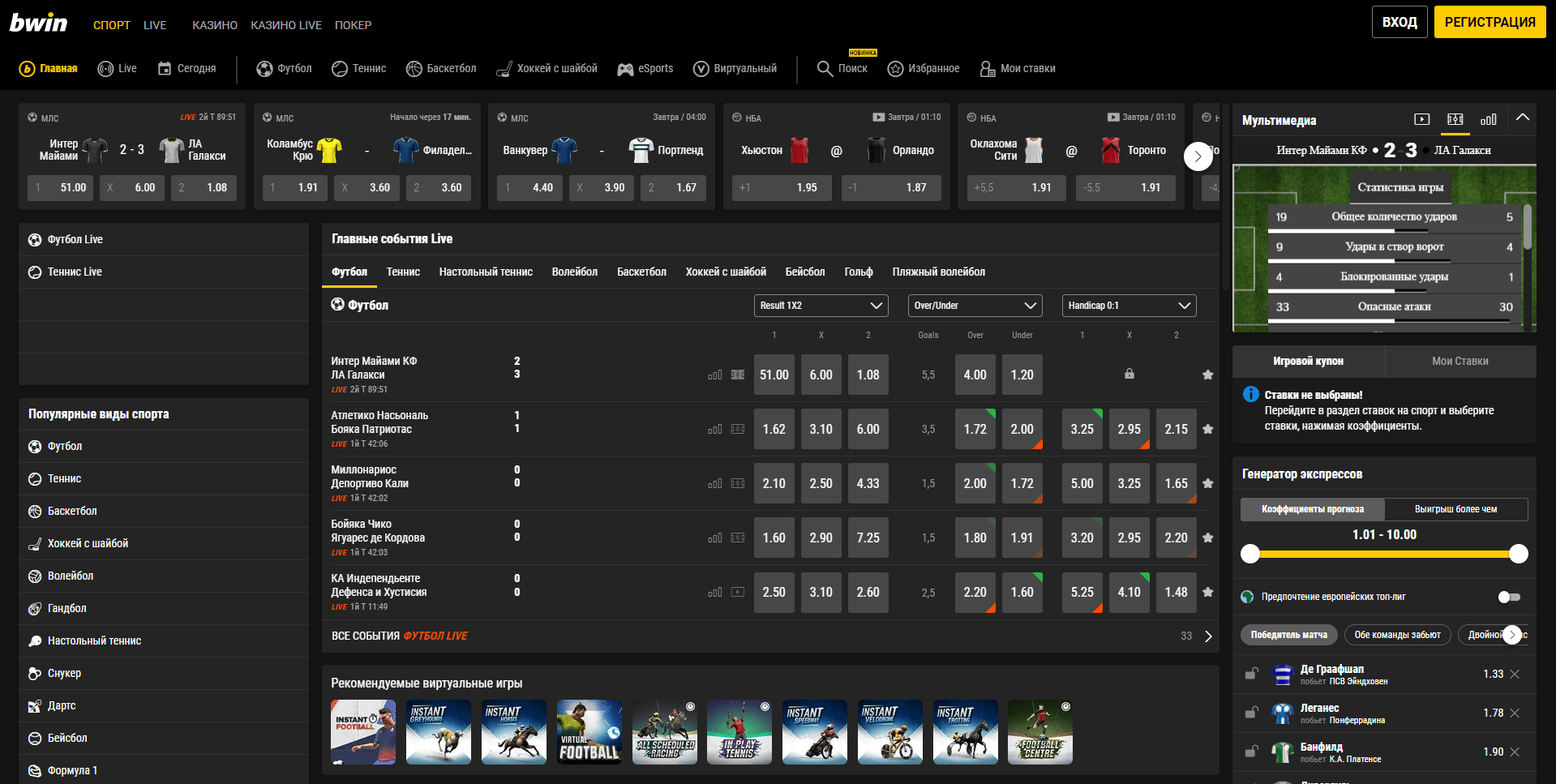This screenshot has width=1556, height=784.
Task: Open pitch tracker icon for Атлетико Насьональ row
Action: (738, 429)
